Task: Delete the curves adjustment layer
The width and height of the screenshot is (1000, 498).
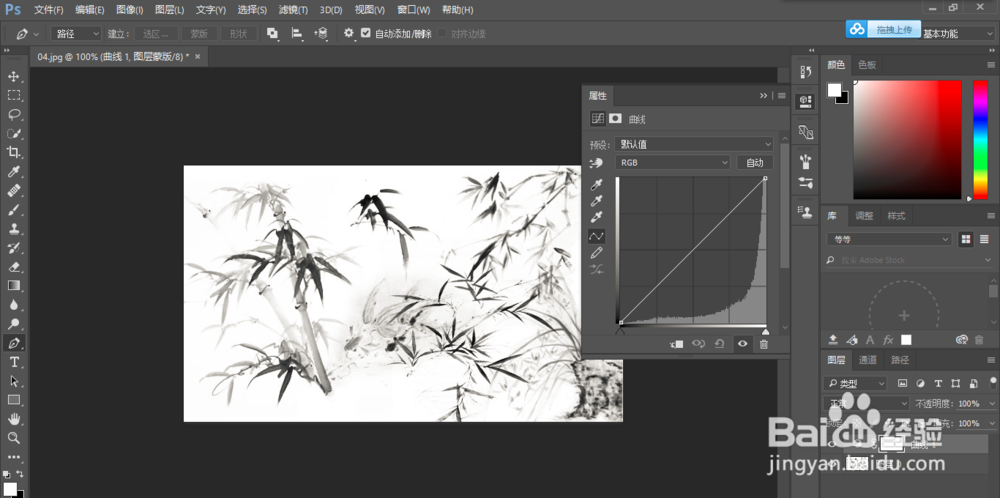Action: 763,344
